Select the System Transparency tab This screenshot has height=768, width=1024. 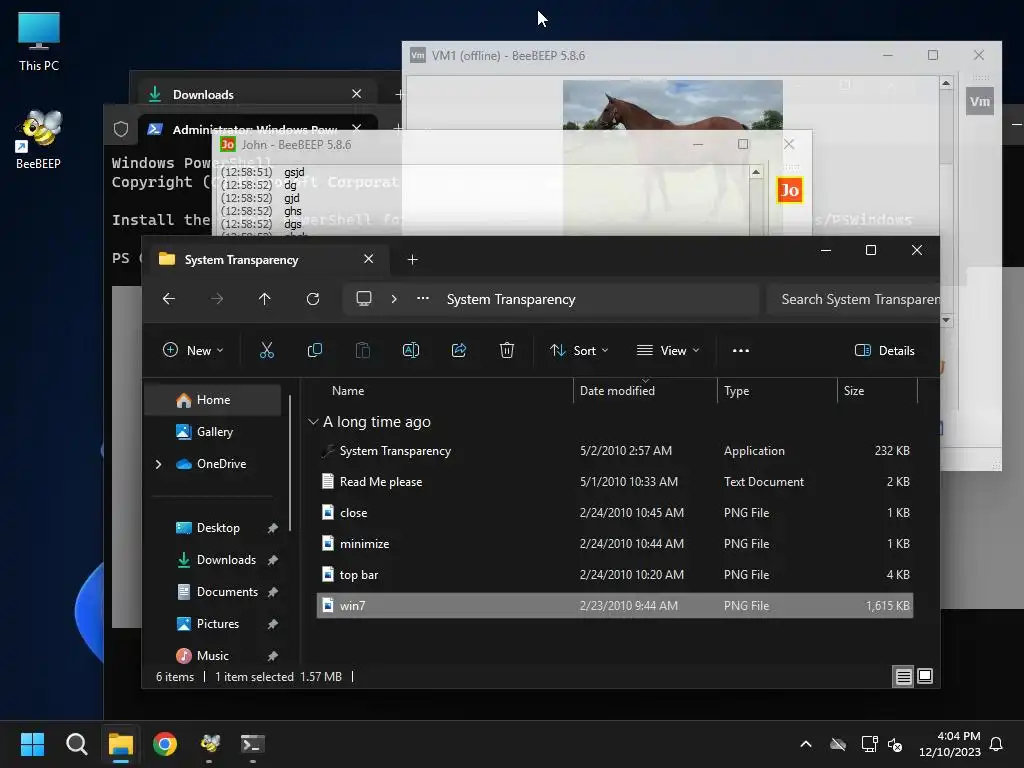(x=268, y=260)
